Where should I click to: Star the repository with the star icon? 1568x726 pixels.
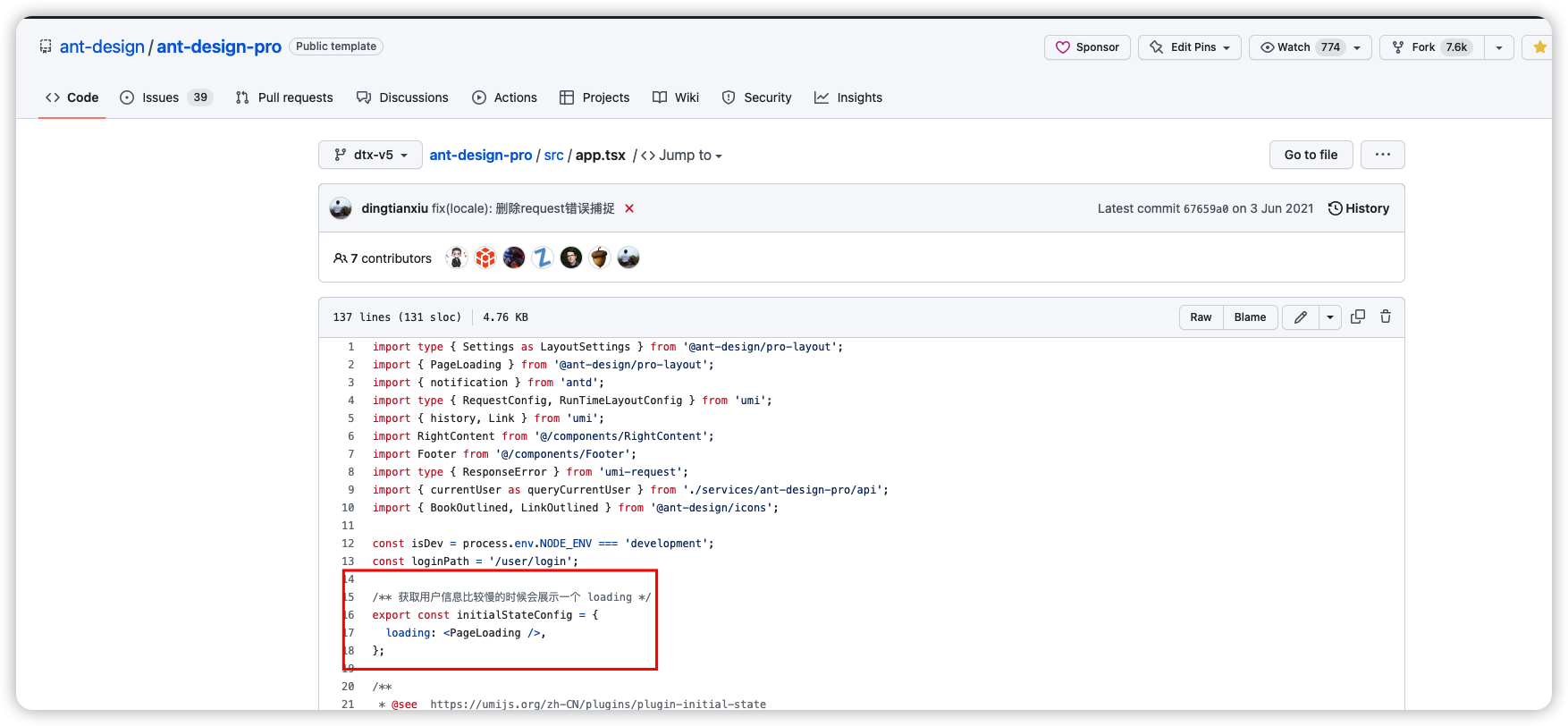[x=1539, y=47]
